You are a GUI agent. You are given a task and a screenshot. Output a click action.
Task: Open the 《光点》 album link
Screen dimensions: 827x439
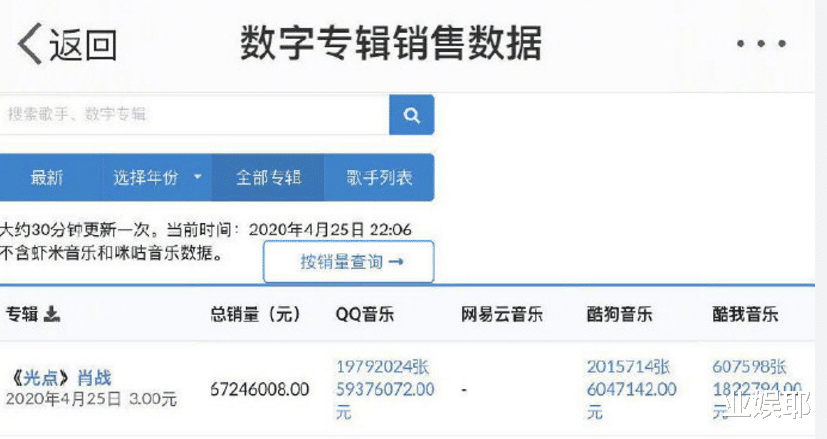(x=40, y=378)
